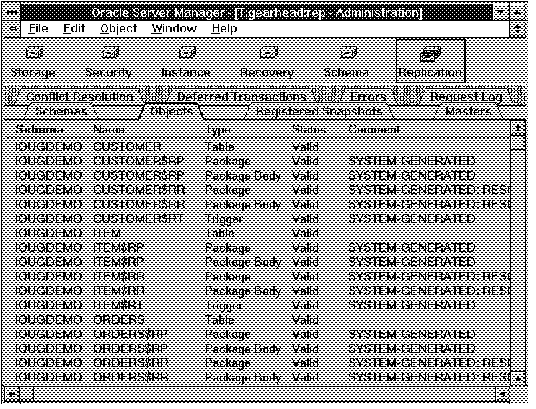Select the ITEM table name

coord(107,233)
